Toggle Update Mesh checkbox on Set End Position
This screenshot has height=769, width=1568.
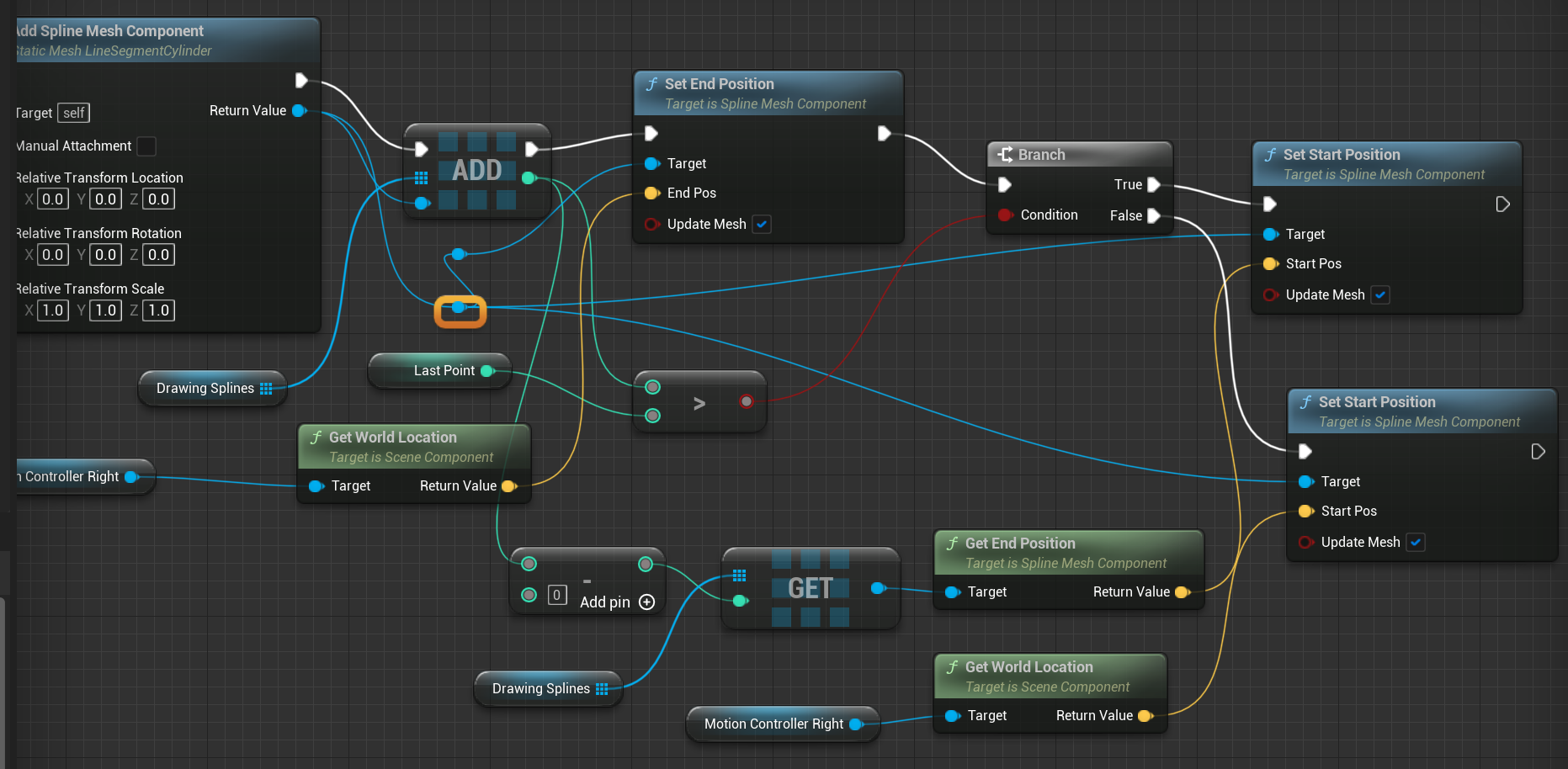pos(762,224)
